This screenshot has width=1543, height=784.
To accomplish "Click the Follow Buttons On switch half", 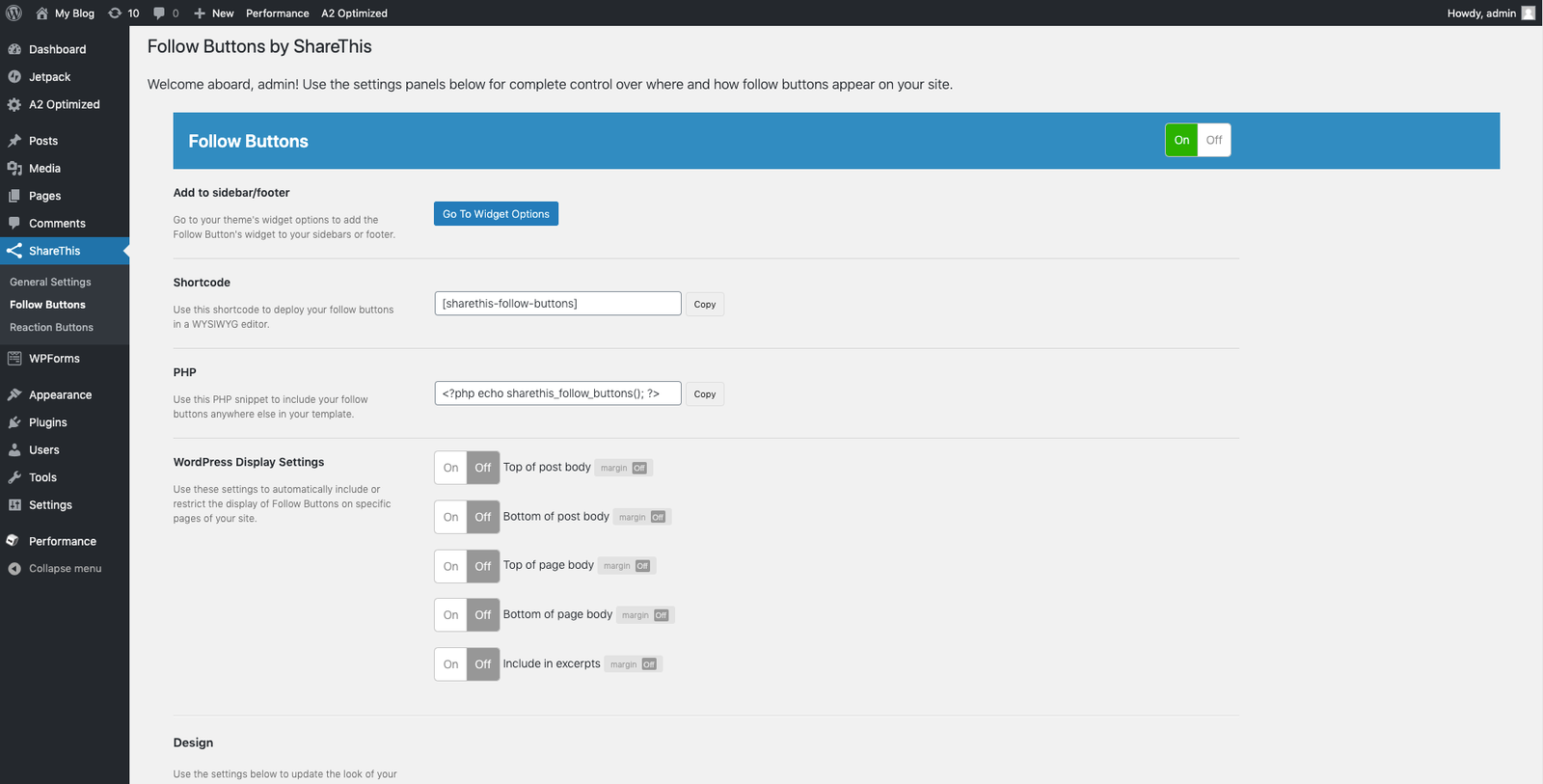I will (1181, 140).
